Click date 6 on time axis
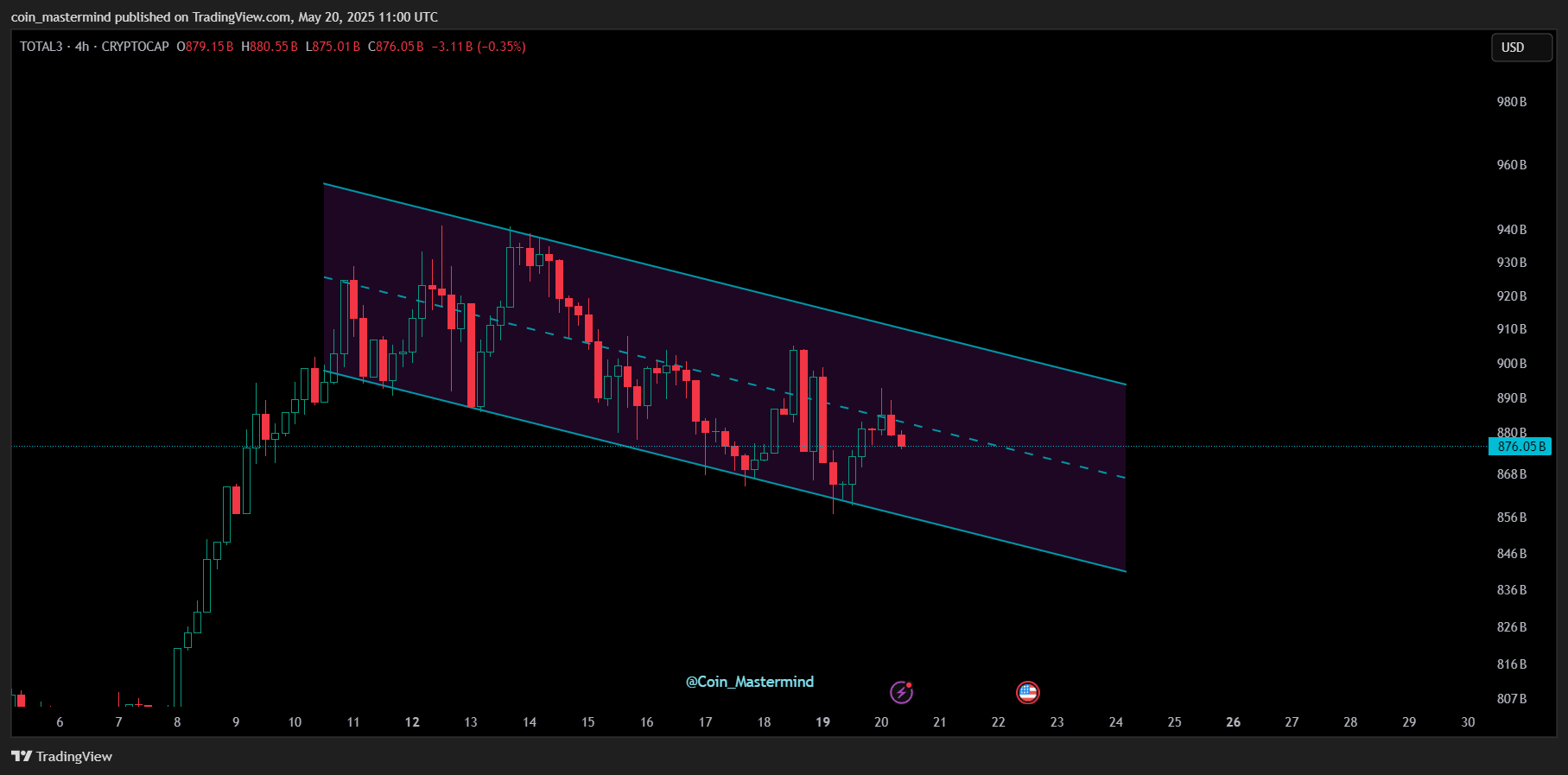This screenshot has height=775, width=1568. (x=60, y=722)
